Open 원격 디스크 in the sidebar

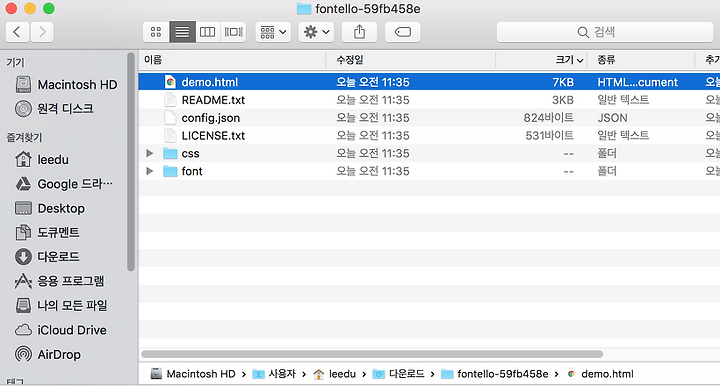[x=54, y=108]
